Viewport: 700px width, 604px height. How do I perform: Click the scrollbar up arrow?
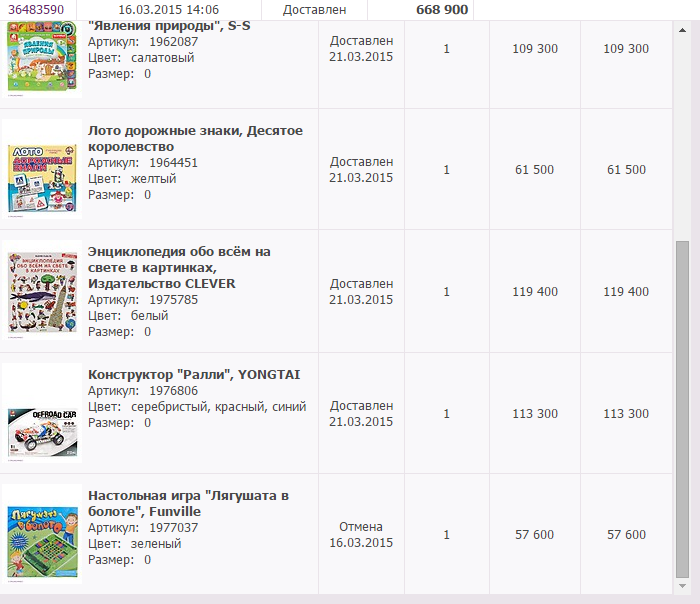click(682, 30)
